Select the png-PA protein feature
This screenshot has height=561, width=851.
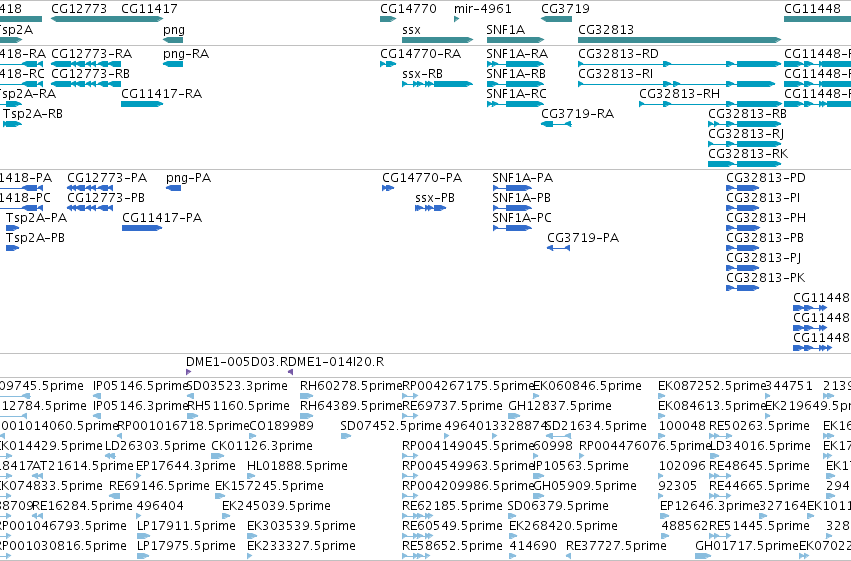click(174, 188)
